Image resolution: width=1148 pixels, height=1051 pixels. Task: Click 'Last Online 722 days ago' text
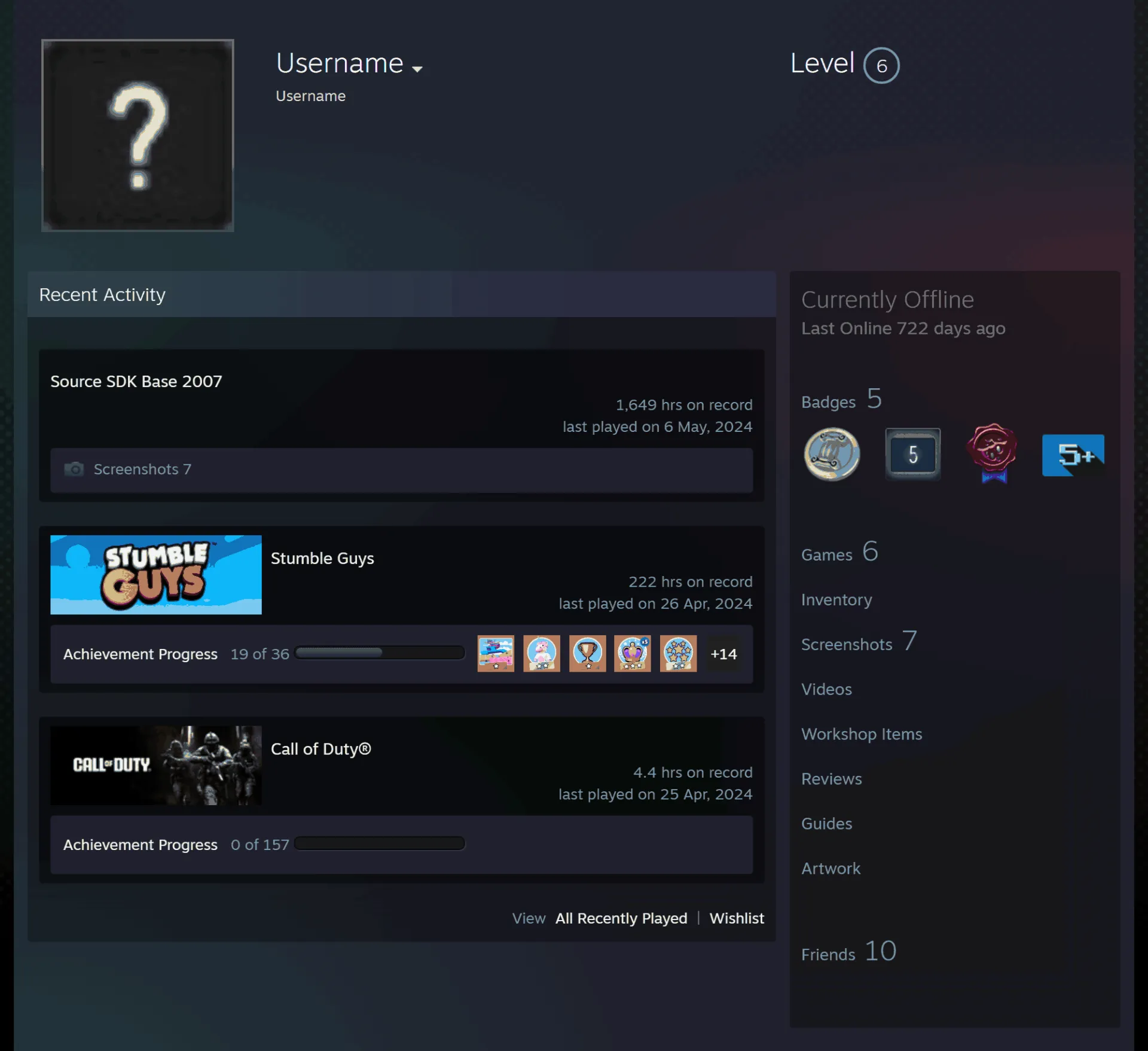(903, 328)
